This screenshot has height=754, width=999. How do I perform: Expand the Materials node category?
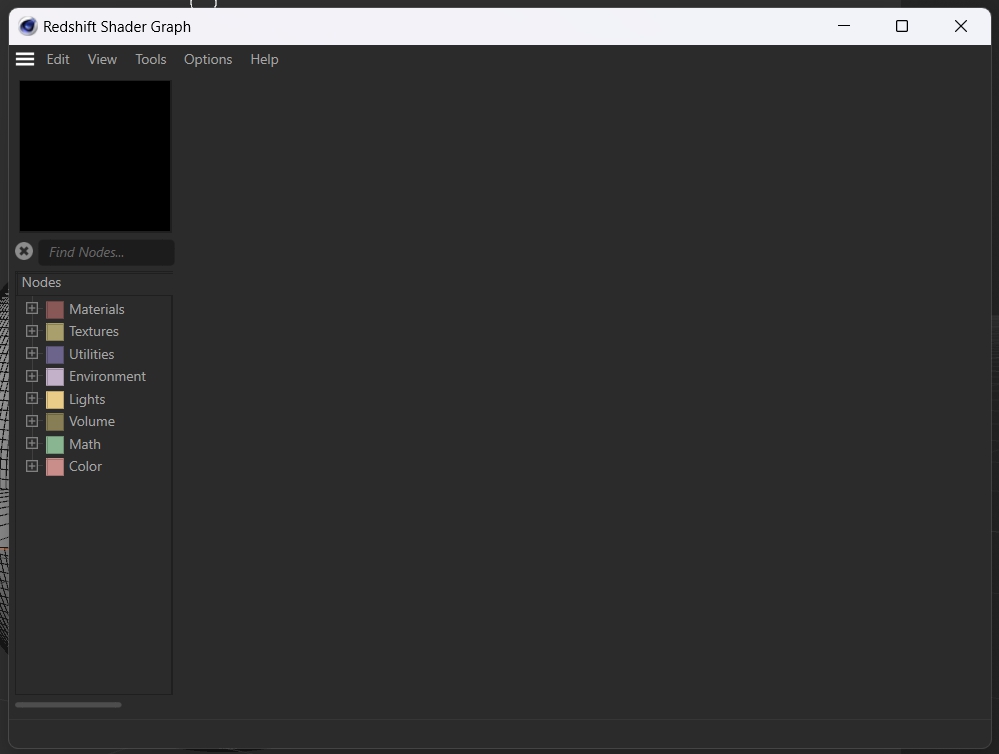[32, 308]
